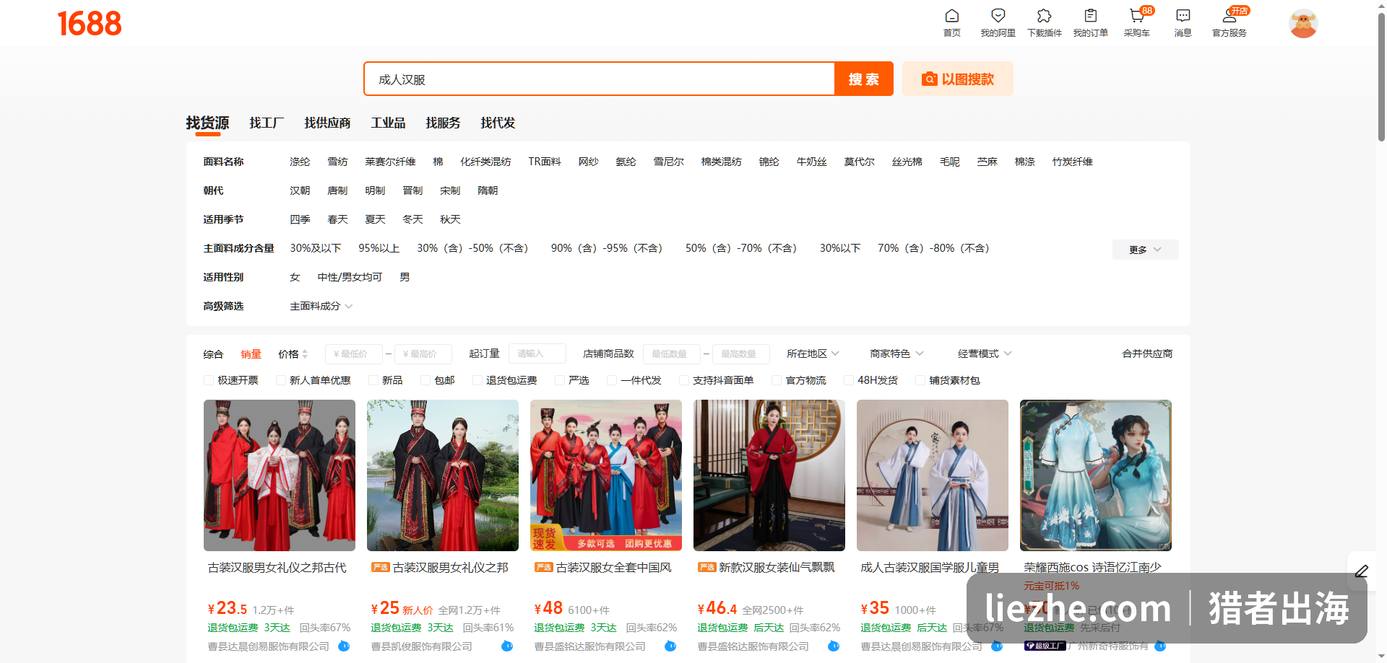Click the user avatar at top right
1387x663 pixels.
pos(1303,23)
